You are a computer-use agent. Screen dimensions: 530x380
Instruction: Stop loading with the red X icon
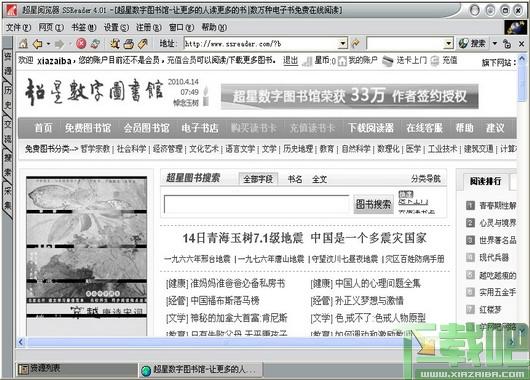[81, 44]
